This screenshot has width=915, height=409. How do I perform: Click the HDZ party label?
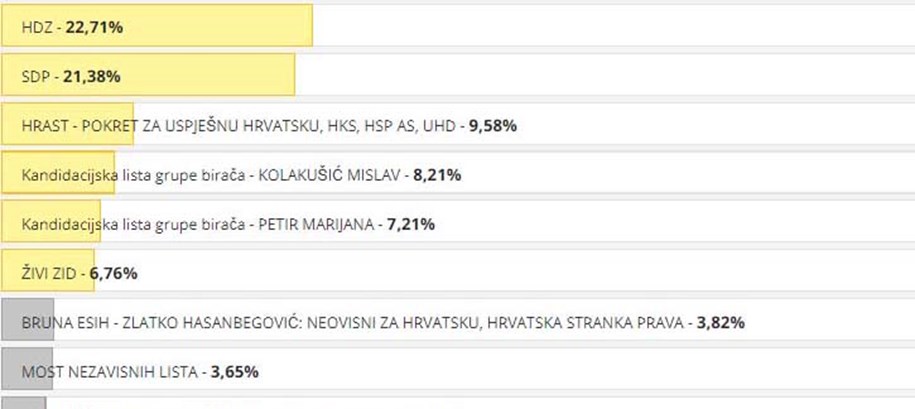point(39,27)
